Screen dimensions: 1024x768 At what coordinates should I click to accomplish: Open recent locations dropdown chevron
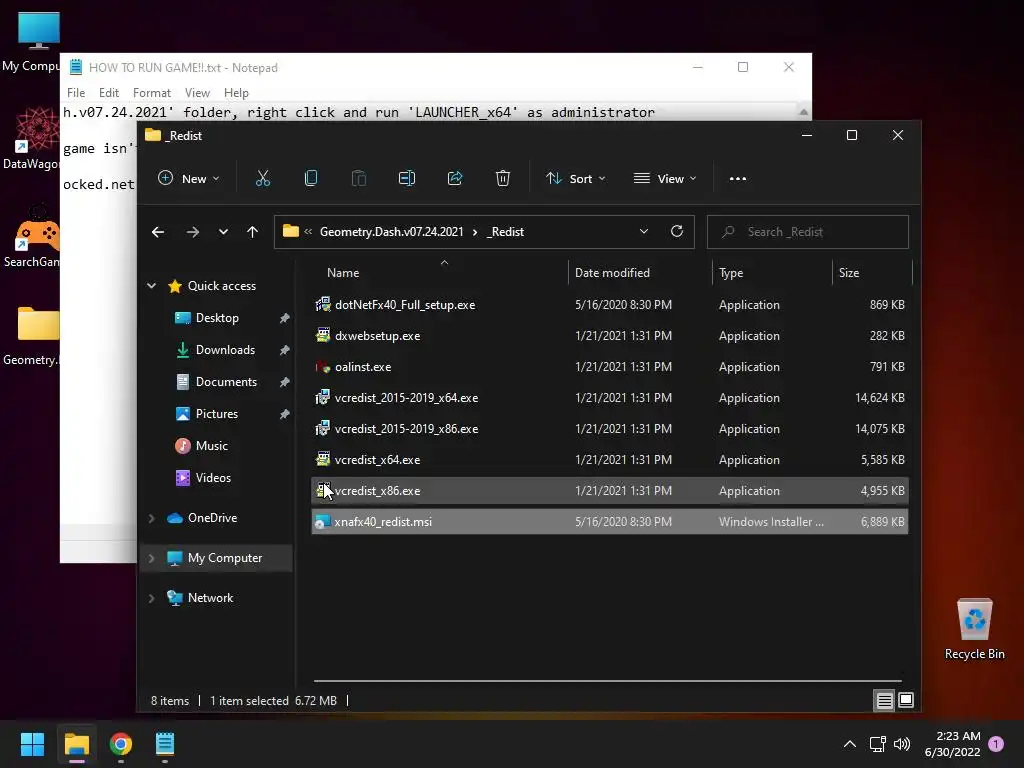tap(223, 232)
